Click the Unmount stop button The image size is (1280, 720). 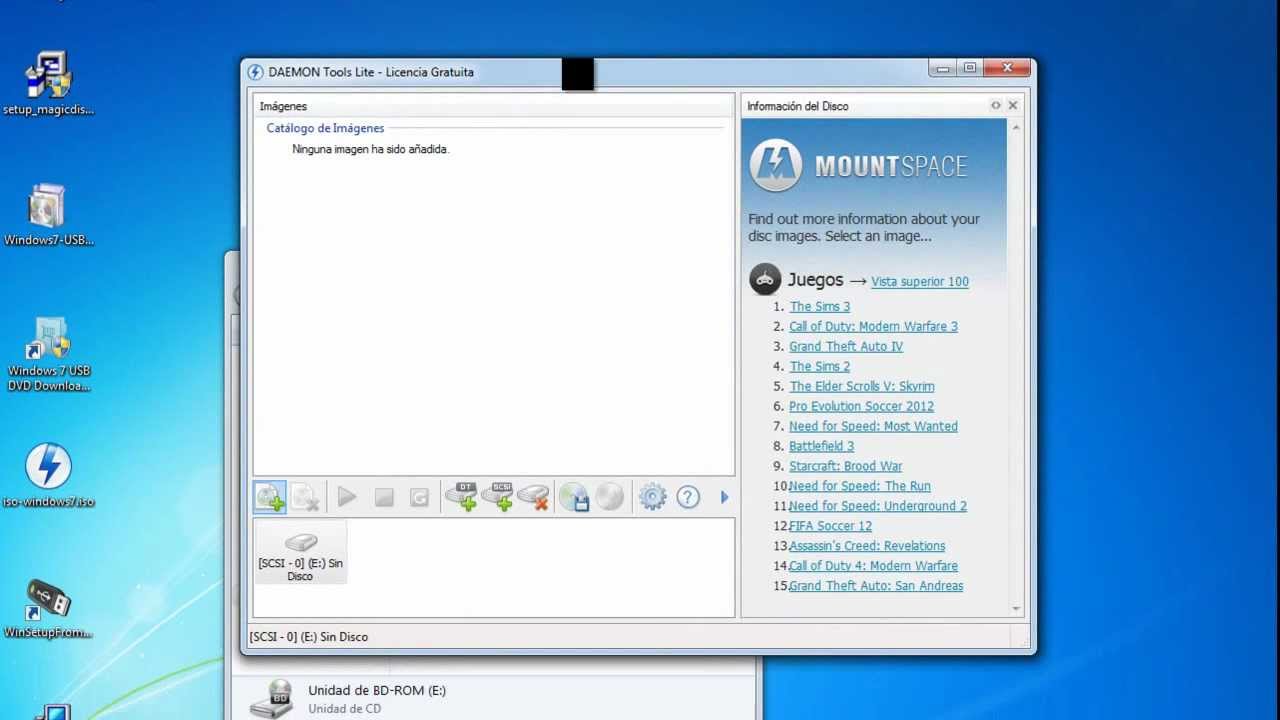[x=384, y=497]
